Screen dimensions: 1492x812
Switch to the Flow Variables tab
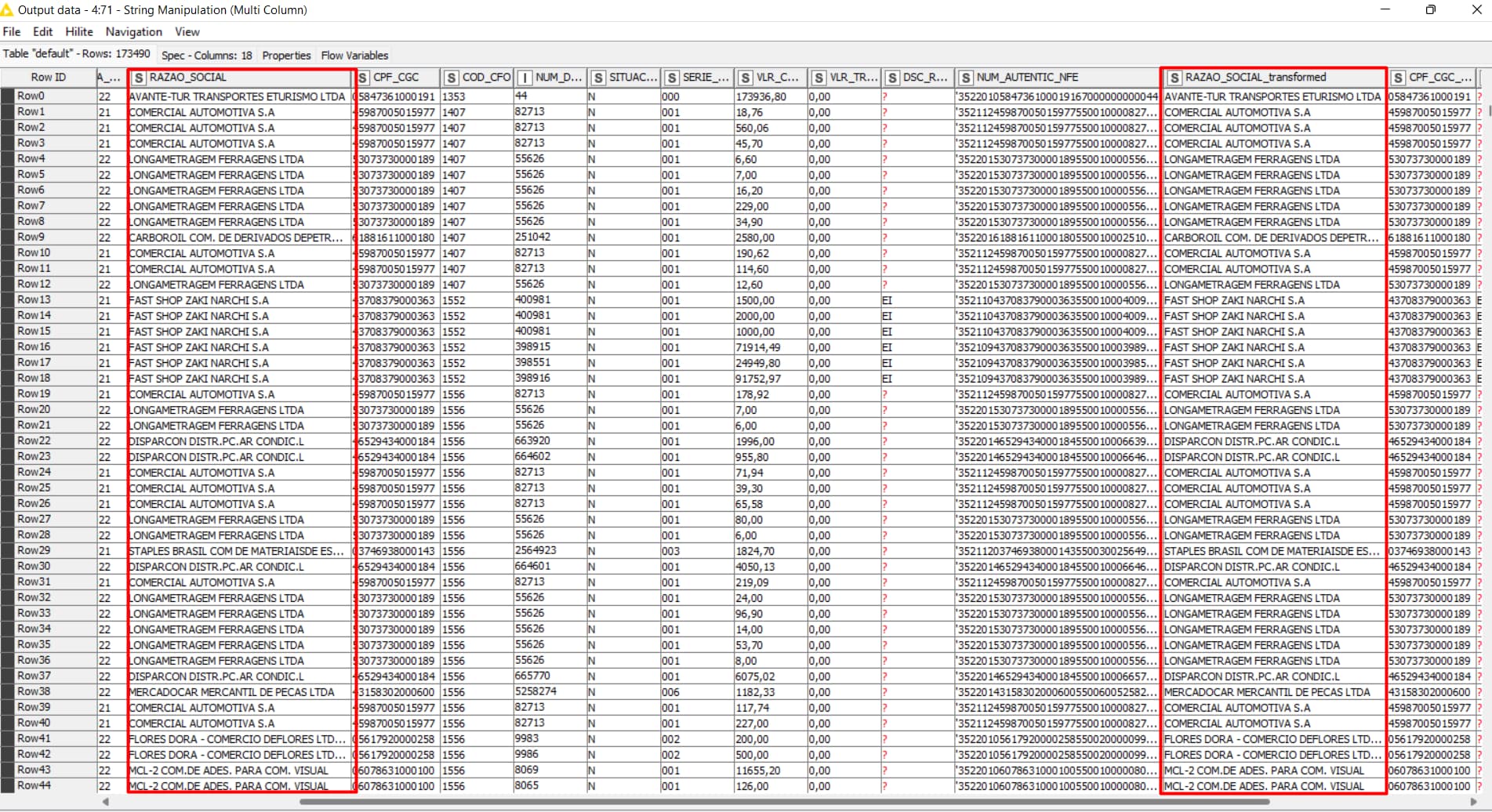click(x=354, y=56)
